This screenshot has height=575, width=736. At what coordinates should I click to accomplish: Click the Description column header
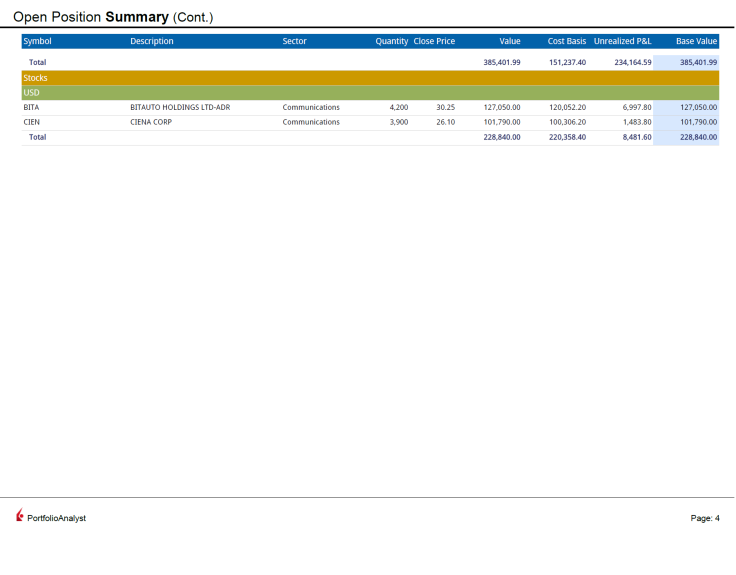(152, 42)
